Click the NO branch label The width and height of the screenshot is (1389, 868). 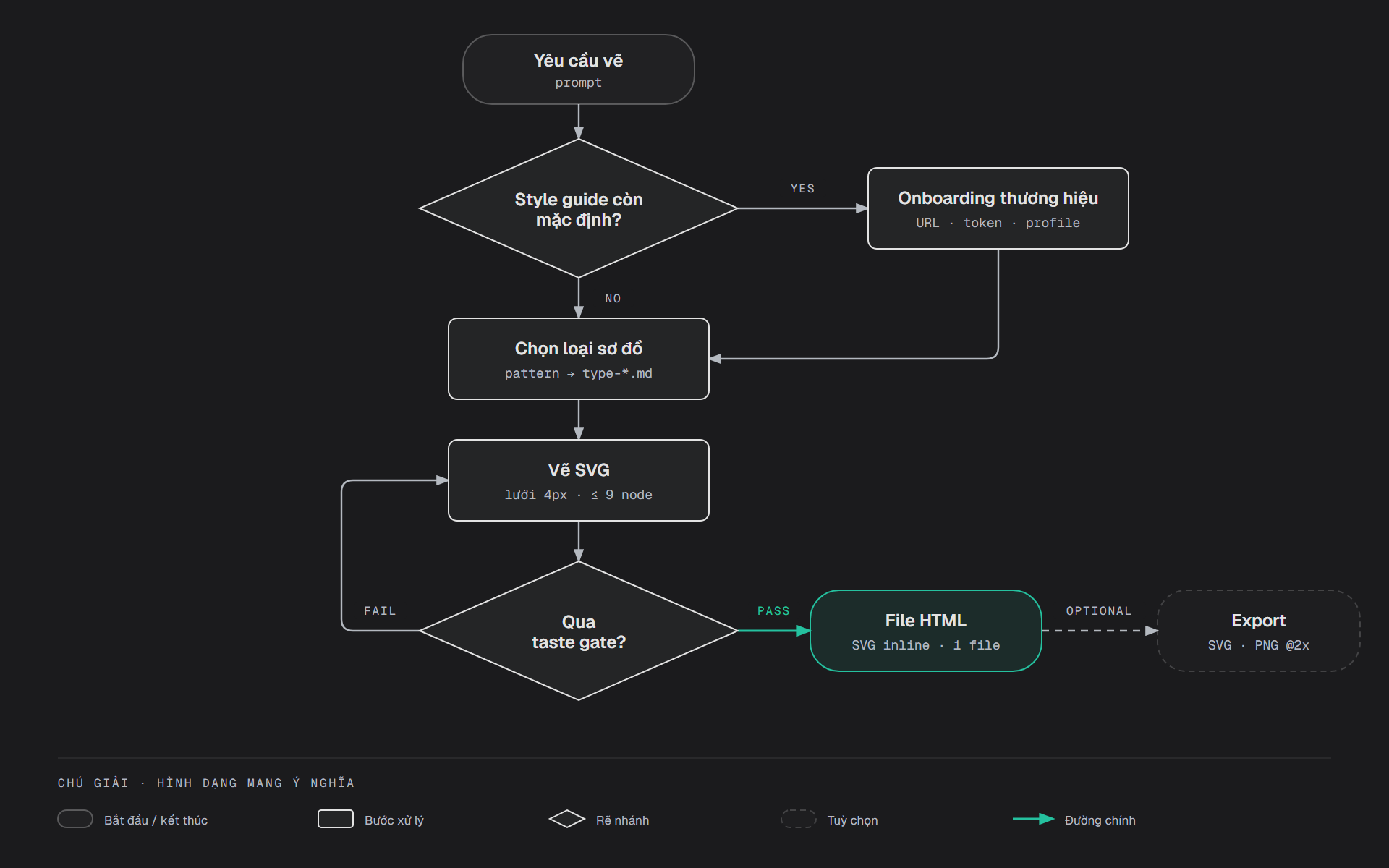(613, 299)
